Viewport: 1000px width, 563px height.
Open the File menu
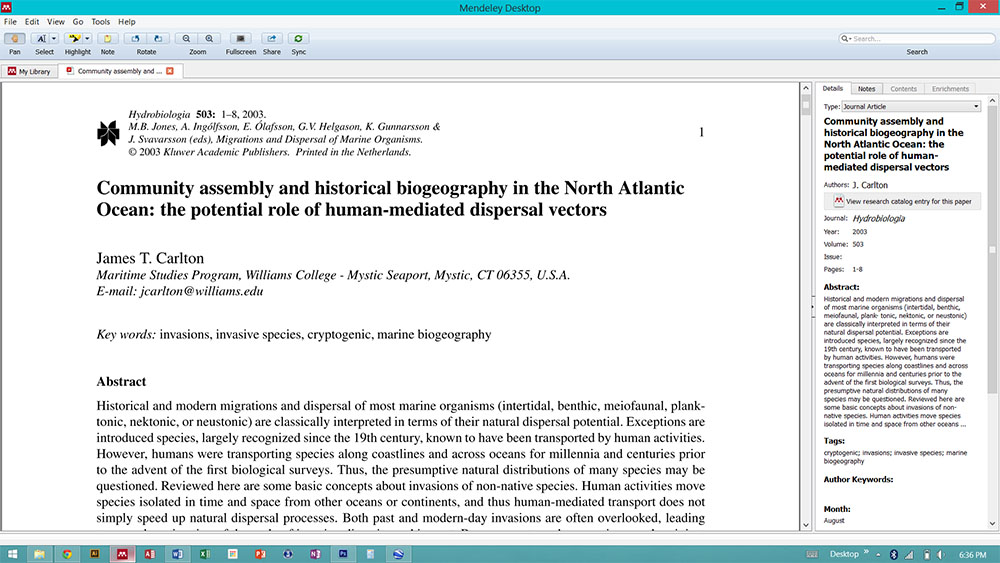(10, 22)
